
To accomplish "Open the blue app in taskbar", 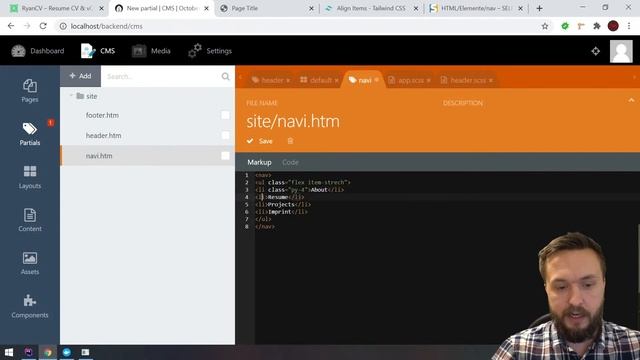I will [x=67, y=352].
